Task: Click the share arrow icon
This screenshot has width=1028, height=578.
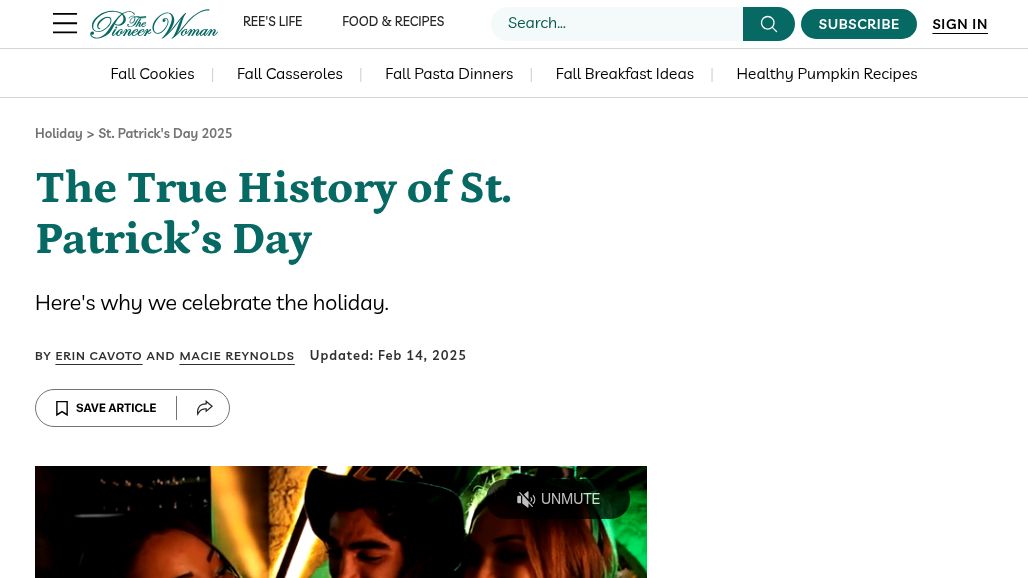Action: coord(204,408)
